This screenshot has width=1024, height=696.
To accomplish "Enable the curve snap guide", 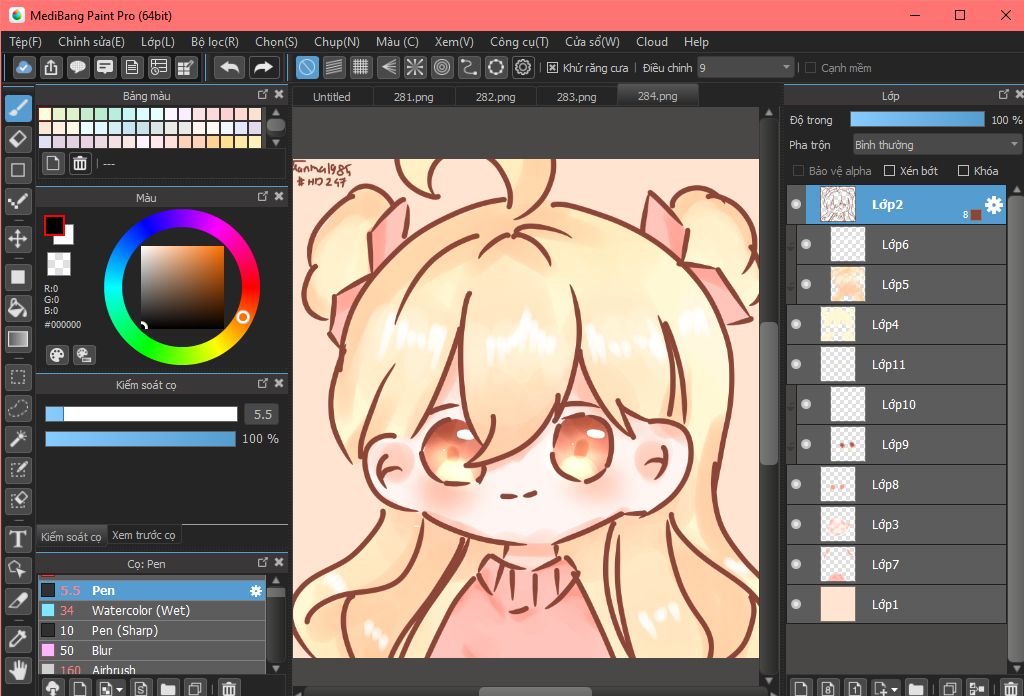I will pyautogui.click(x=469, y=67).
